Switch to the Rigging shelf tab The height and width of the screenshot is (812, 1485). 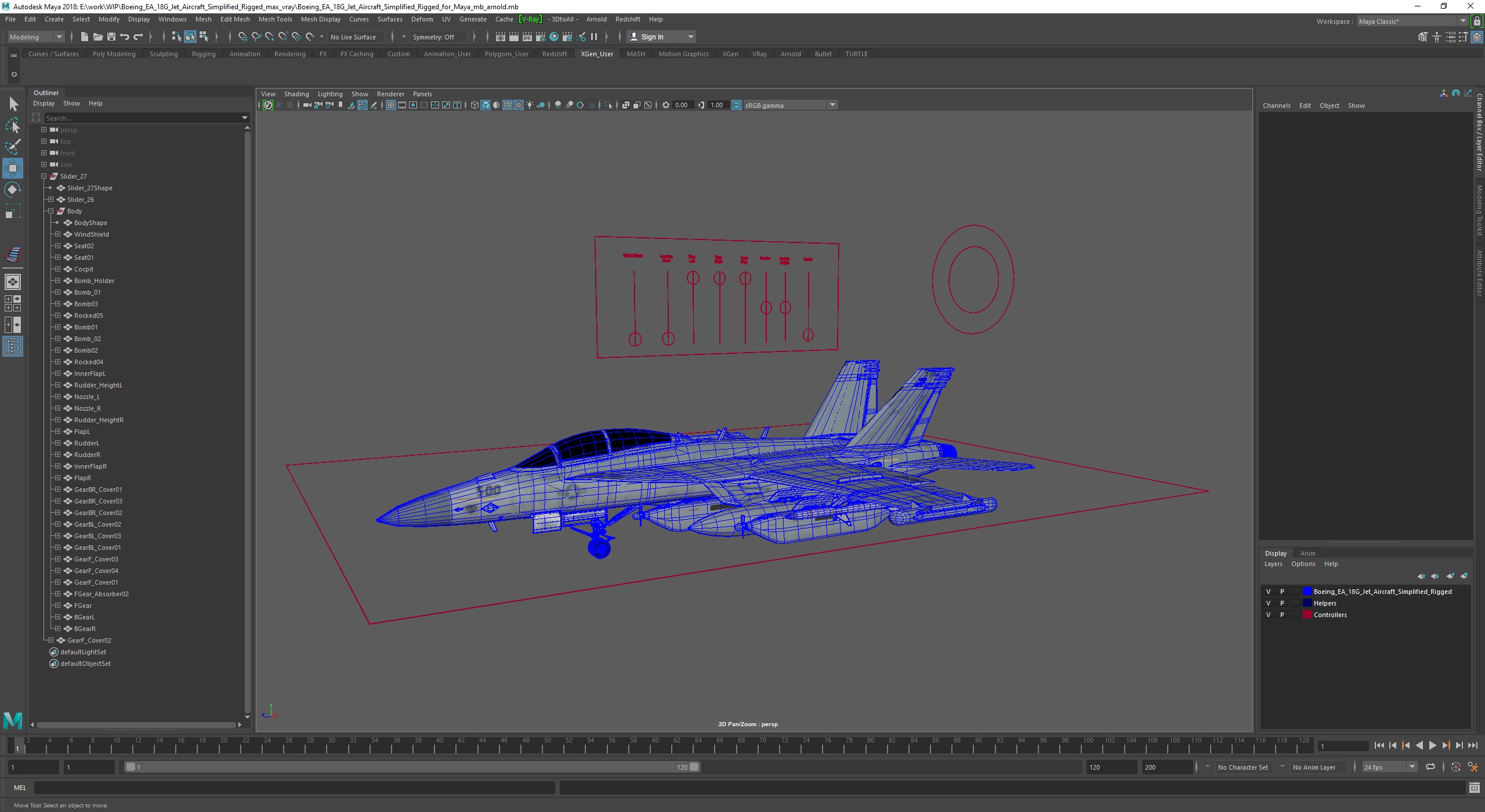click(204, 54)
